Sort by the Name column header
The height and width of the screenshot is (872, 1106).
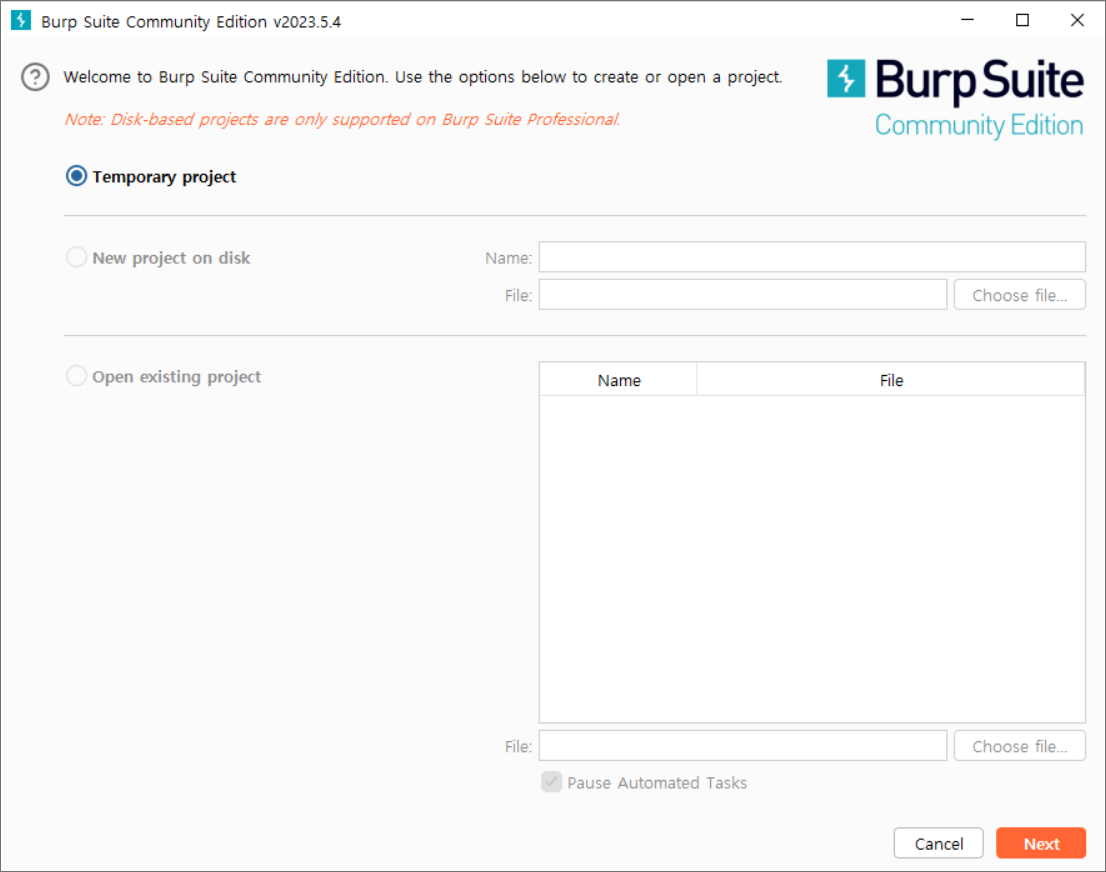(619, 380)
